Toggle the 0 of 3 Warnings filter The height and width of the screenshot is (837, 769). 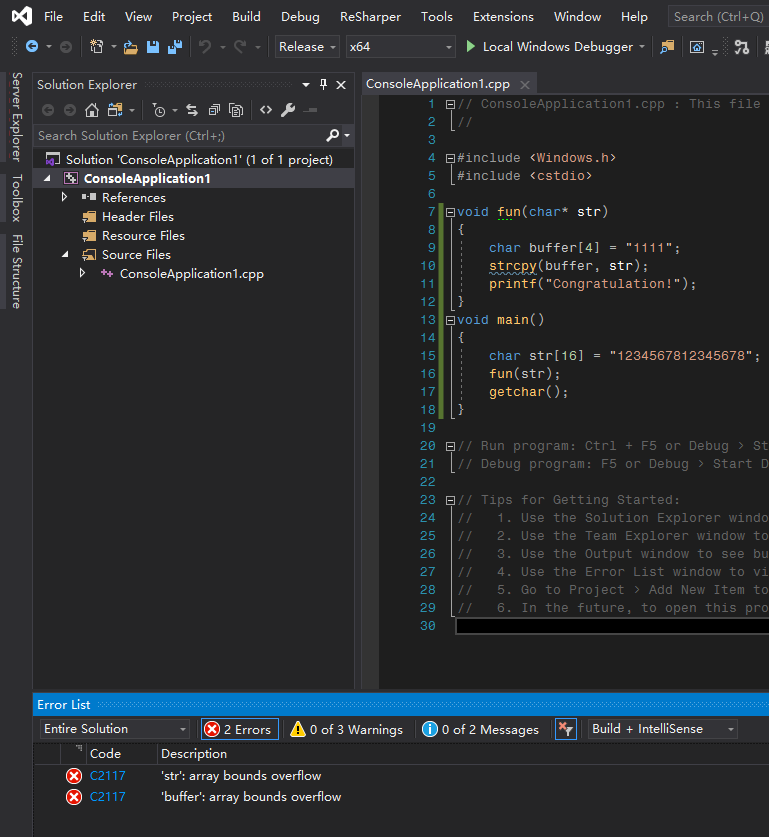coord(347,729)
